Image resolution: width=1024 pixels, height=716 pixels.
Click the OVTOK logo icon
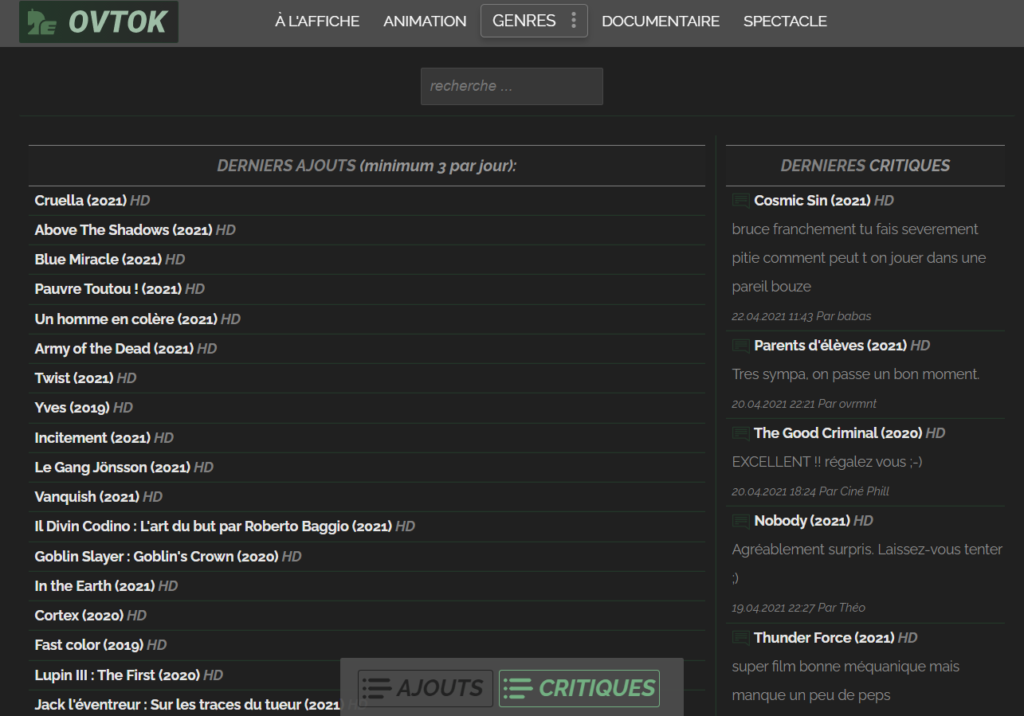point(42,22)
